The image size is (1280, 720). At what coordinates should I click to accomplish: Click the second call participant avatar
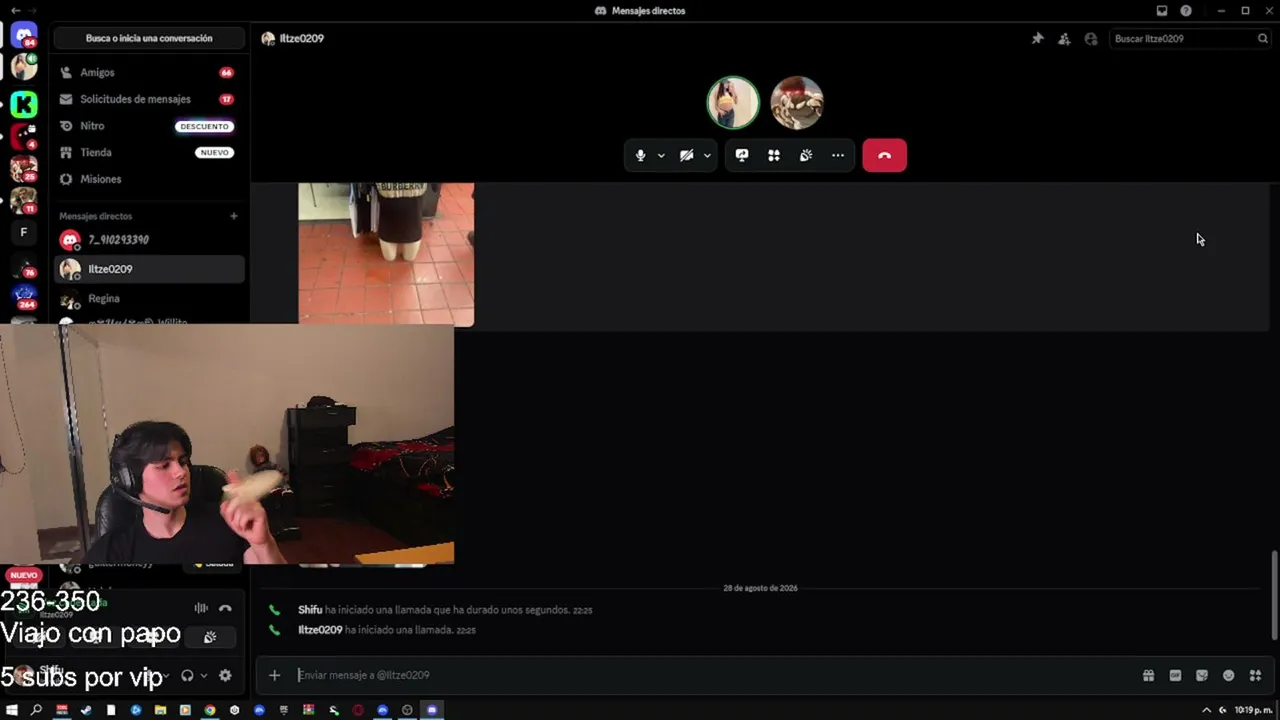tap(797, 103)
